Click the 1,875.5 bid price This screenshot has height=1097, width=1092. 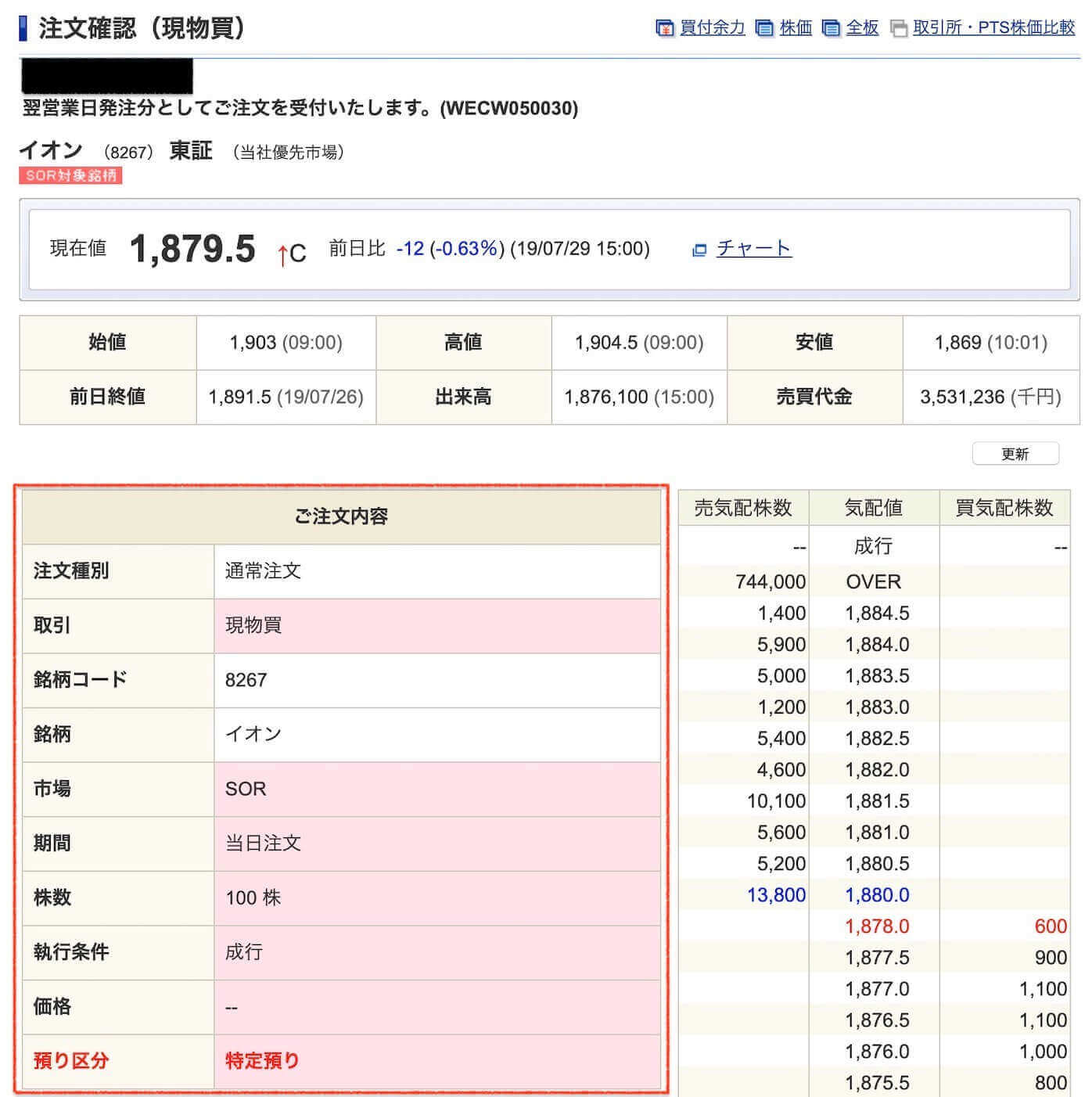point(877,1083)
